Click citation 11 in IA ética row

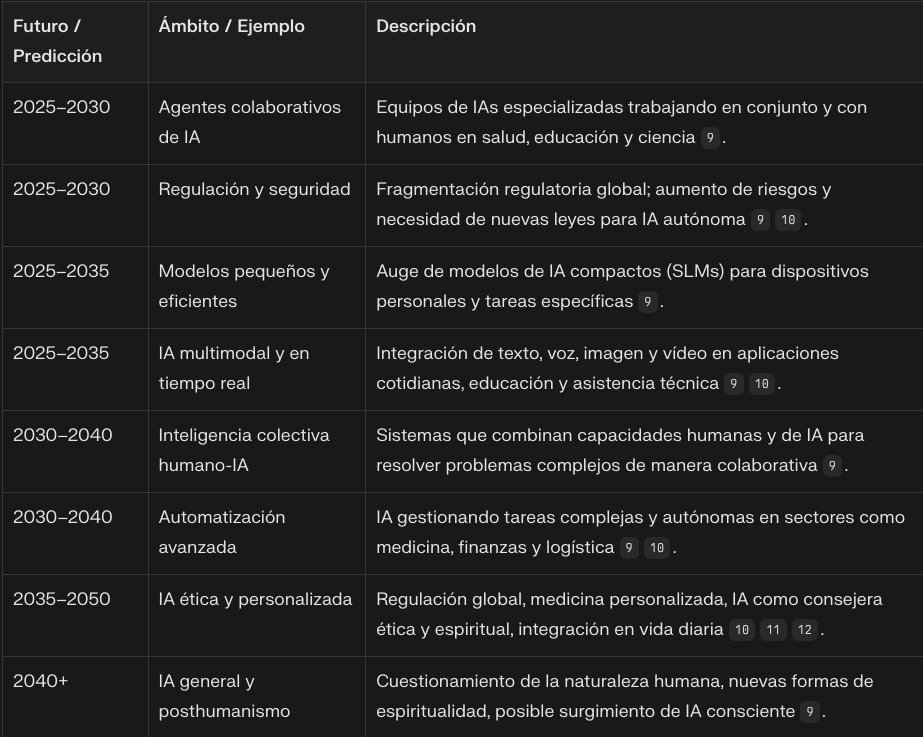[x=773, y=629]
